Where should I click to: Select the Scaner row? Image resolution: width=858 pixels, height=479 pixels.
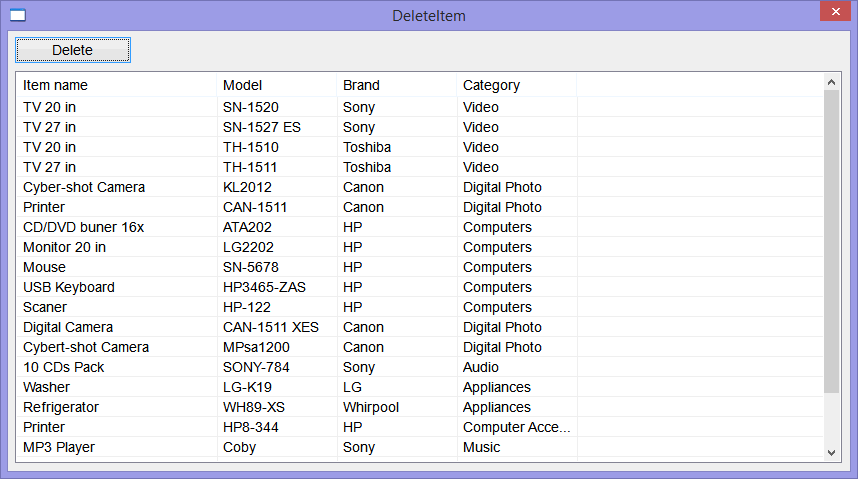pos(420,307)
